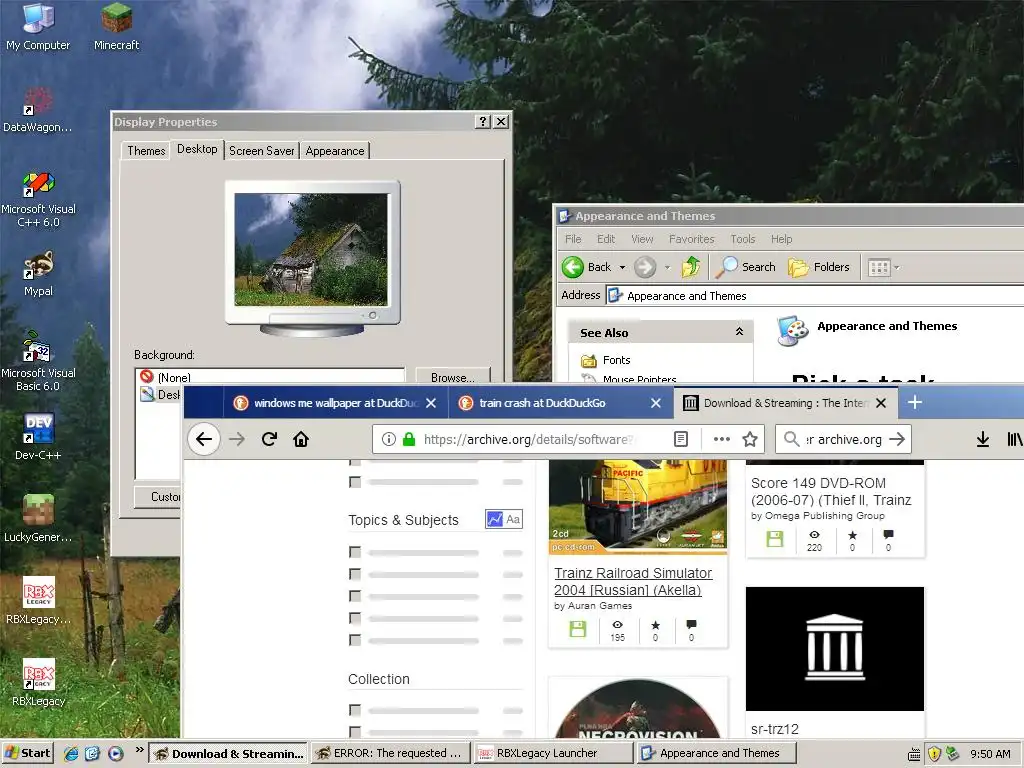Switch to Screen Saver tab
The height and width of the screenshot is (768, 1024).
pos(262,151)
